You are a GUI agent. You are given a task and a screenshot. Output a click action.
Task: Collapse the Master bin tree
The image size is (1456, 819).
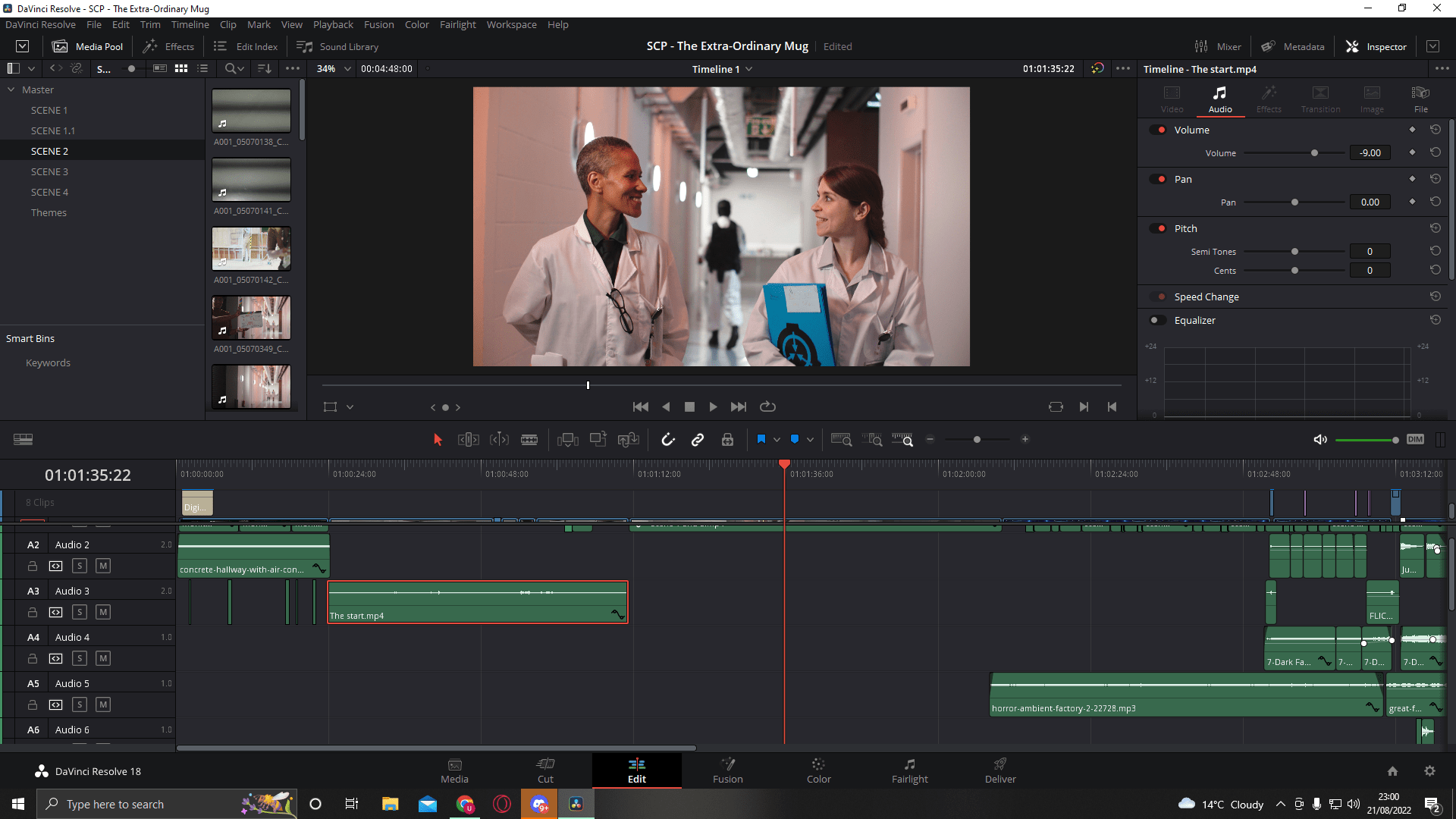(x=11, y=89)
